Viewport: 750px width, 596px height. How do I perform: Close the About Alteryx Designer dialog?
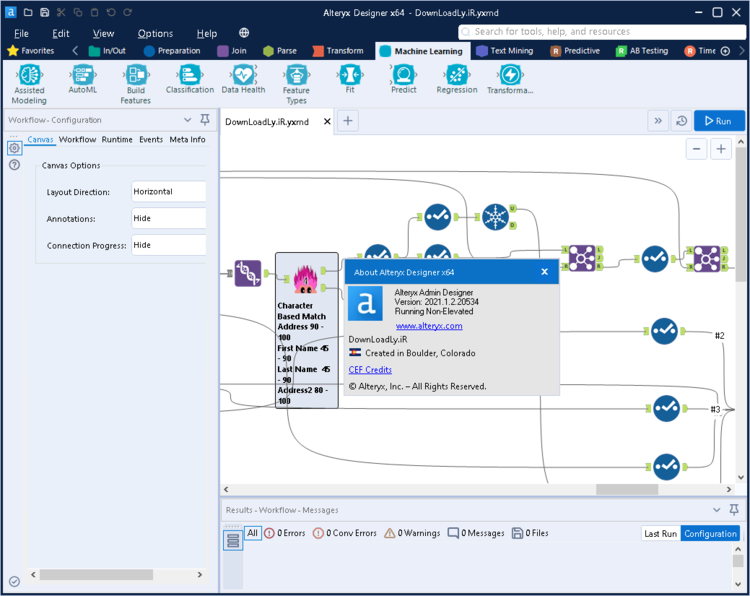[x=544, y=272]
